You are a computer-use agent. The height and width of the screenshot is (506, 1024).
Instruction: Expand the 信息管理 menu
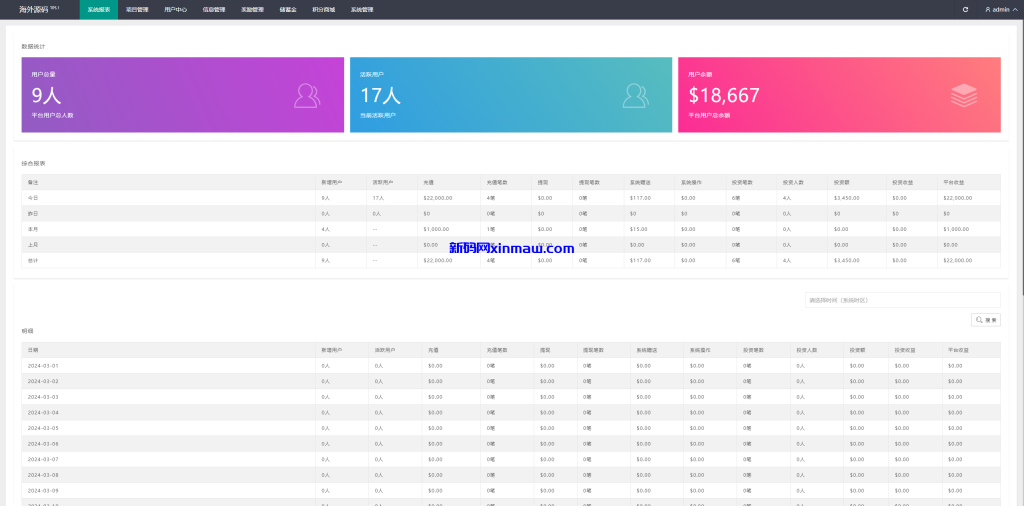point(213,9)
